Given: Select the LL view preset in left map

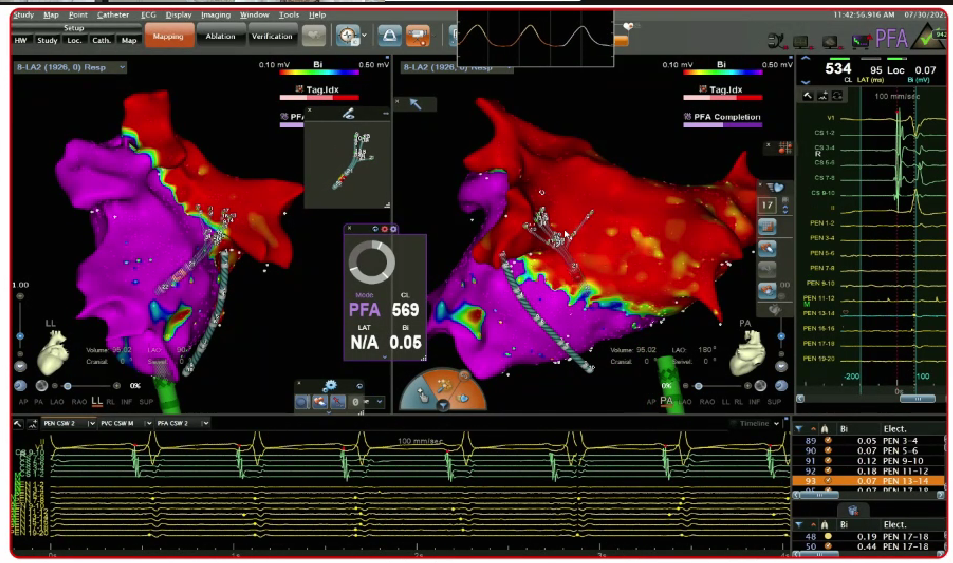Looking at the screenshot, I should pos(97,401).
